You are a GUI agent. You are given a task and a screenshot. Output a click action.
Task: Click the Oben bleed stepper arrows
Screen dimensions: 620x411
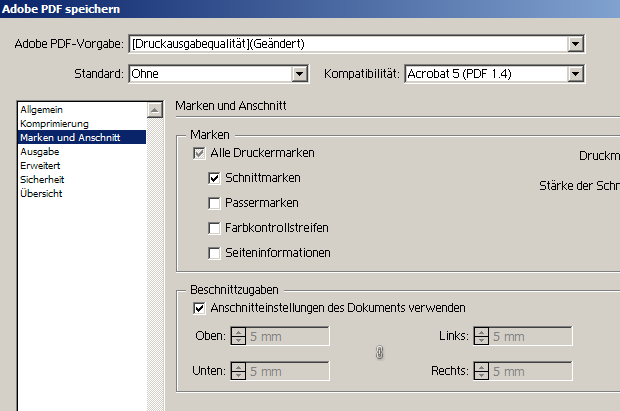(x=238, y=336)
